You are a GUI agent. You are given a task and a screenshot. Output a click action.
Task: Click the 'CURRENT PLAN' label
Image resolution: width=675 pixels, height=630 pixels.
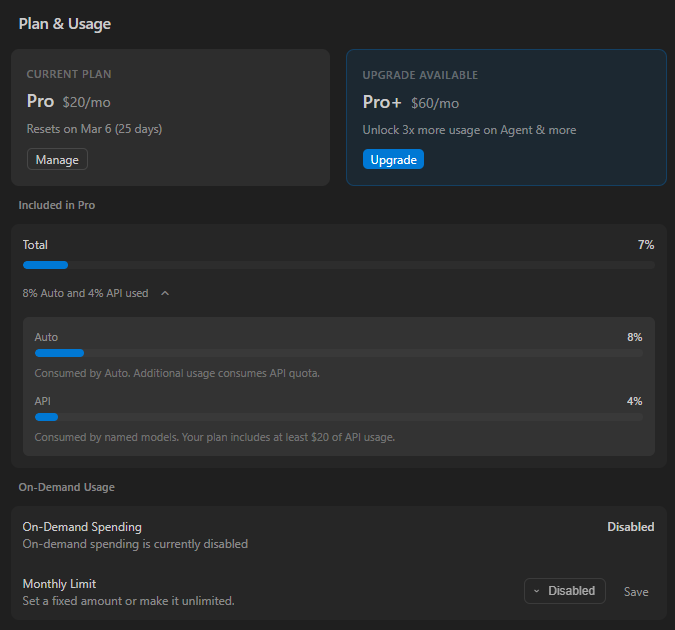[x=69, y=74]
